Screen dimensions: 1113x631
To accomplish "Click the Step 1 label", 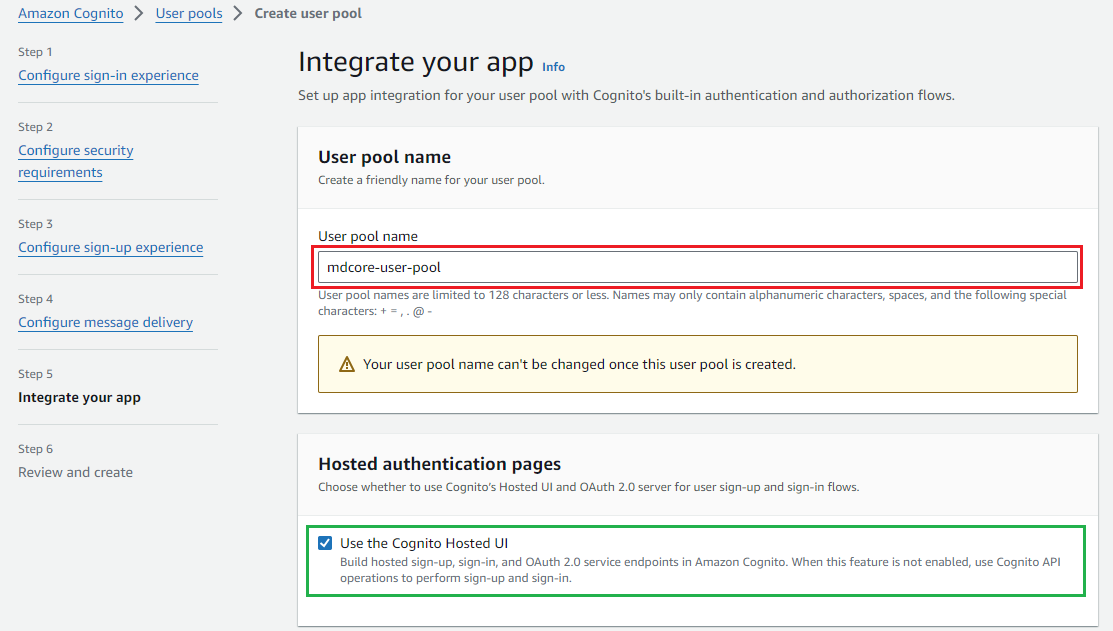I will pos(35,52).
